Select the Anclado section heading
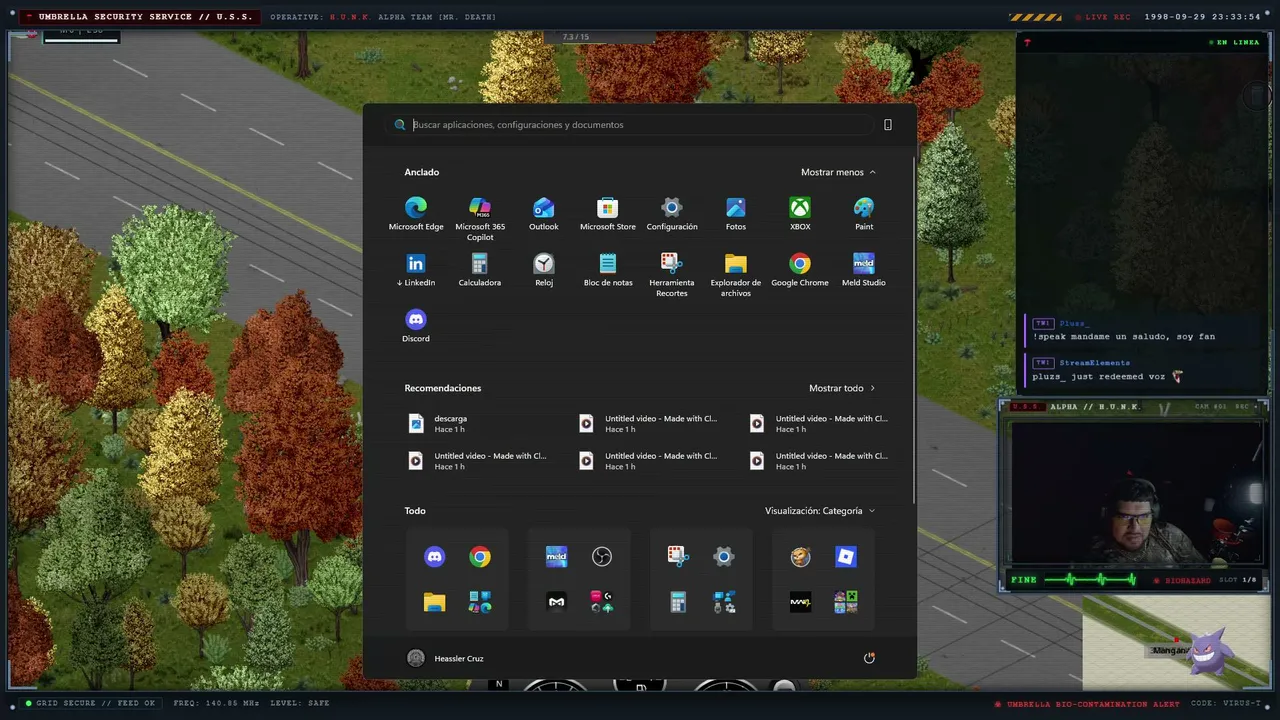This screenshot has height=720, width=1280. pos(422,172)
